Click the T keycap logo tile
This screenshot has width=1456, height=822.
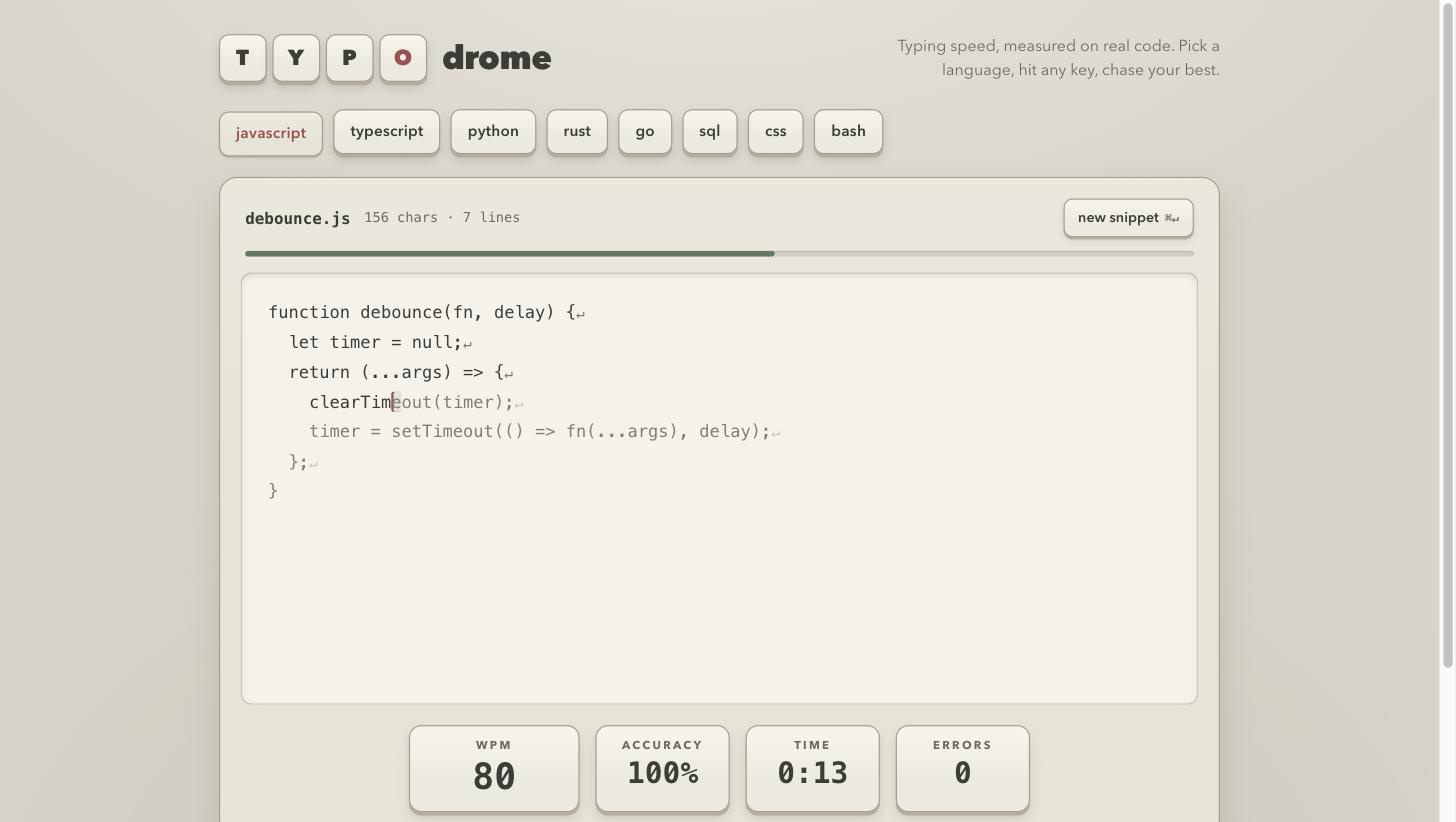(x=243, y=58)
